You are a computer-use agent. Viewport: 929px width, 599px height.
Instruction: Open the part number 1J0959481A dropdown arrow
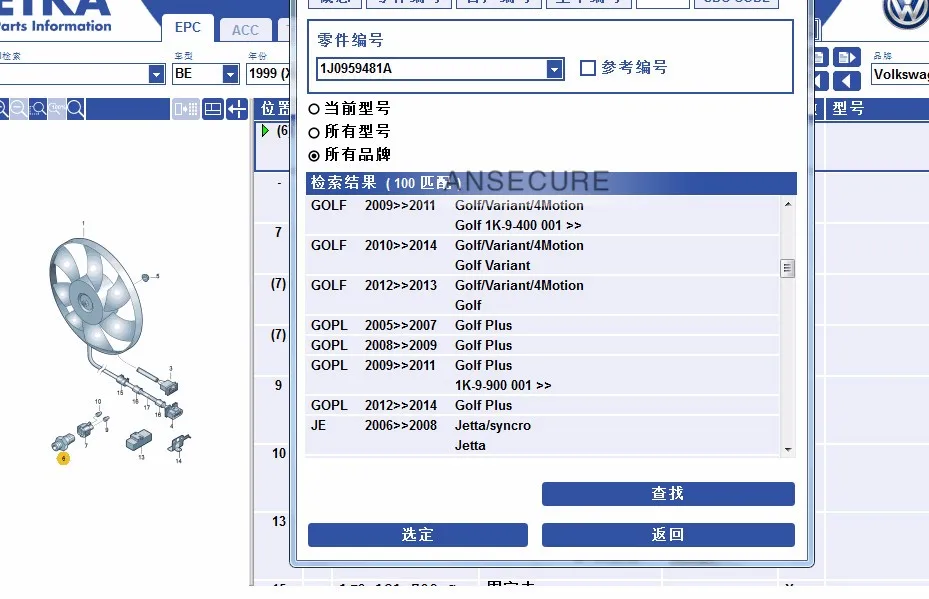[554, 69]
